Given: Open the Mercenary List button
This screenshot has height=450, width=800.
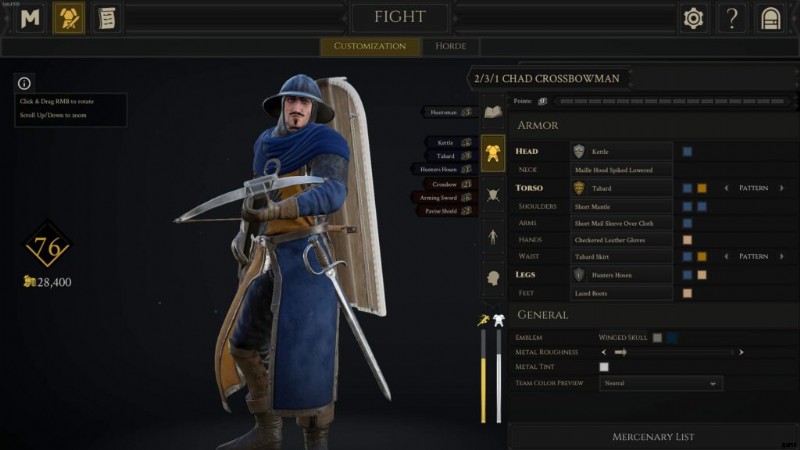Looking at the screenshot, I should tap(653, 437).
